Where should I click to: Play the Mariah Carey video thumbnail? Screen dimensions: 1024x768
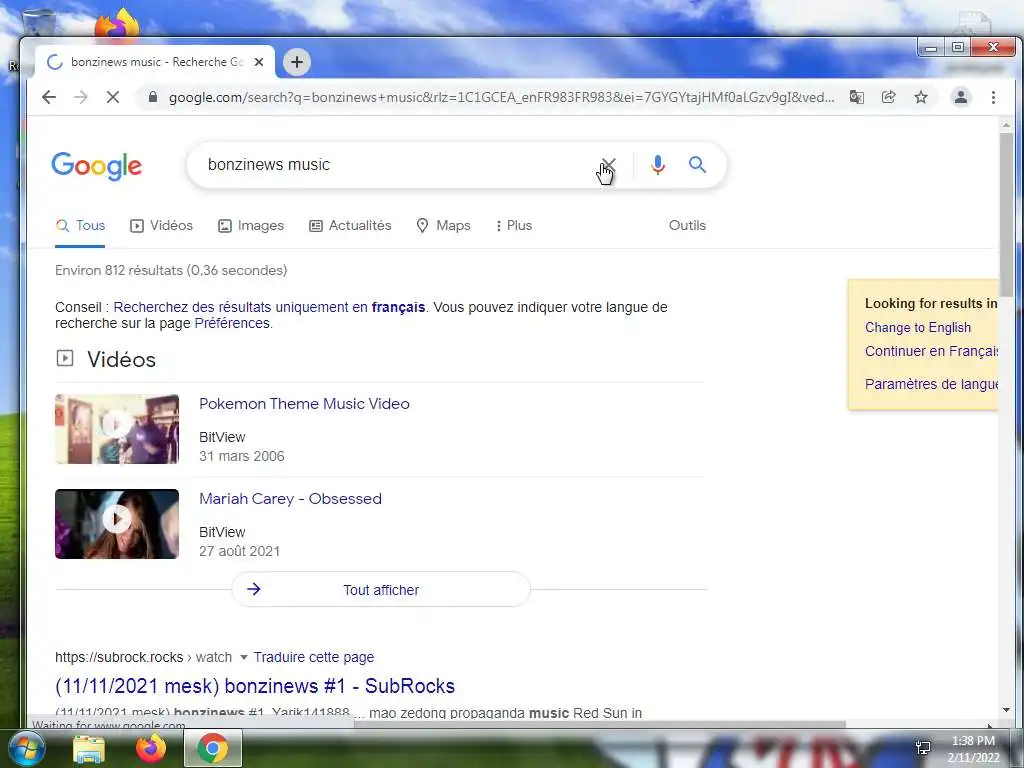tap(117, 524)
